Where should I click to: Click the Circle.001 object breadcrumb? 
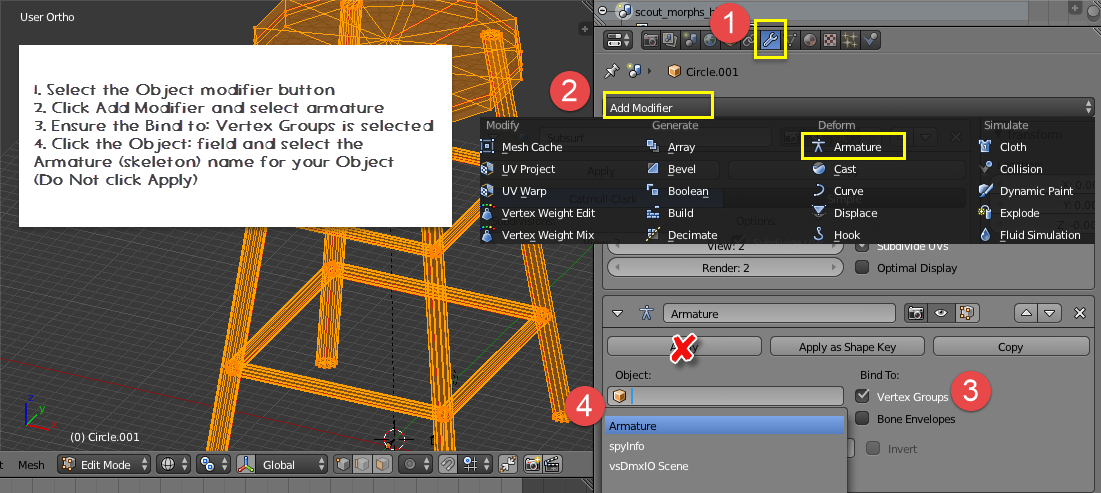pyautogui.click(x=703, y=72)
